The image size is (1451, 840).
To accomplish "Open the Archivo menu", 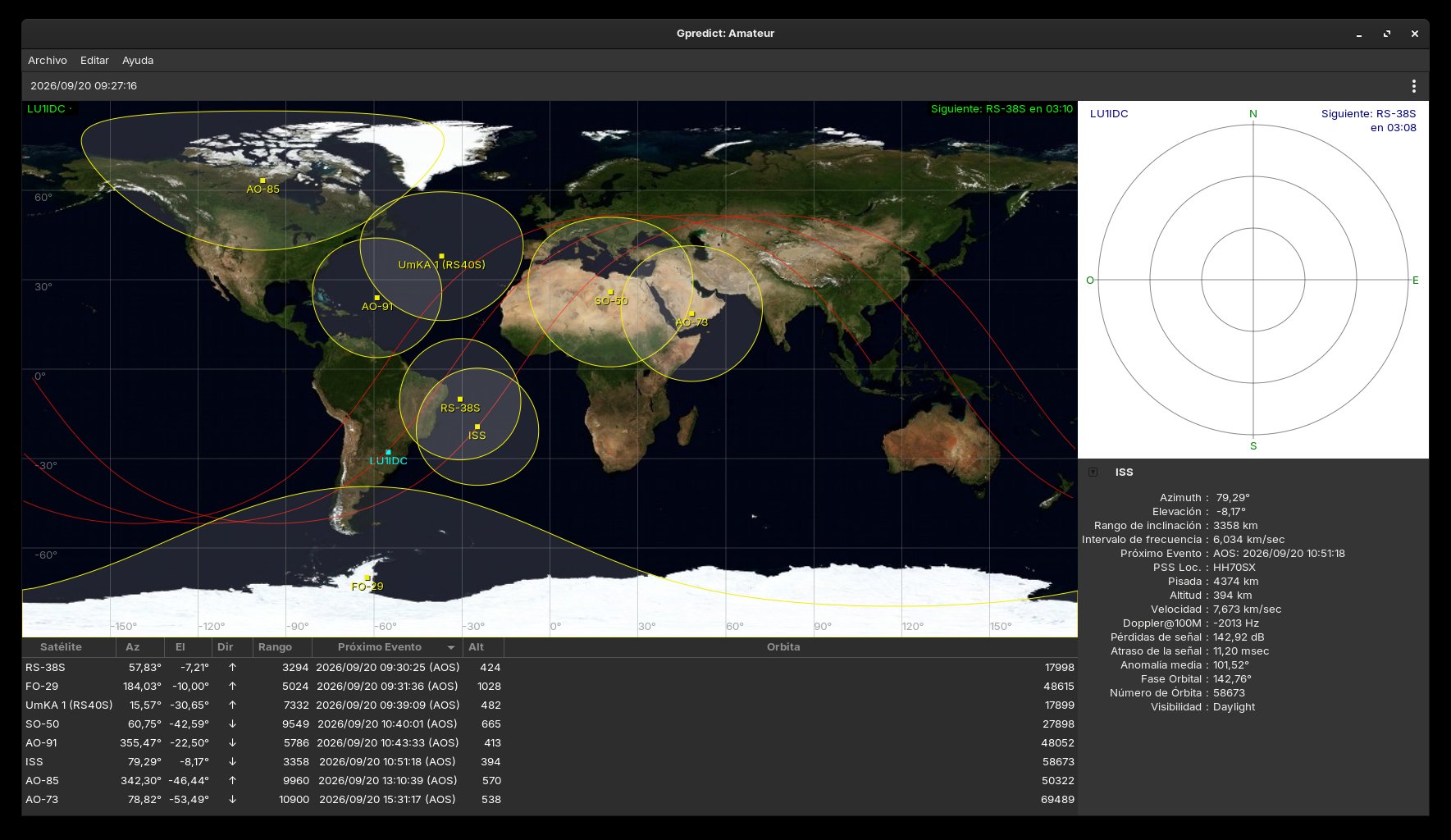I will tap(48, 61).
